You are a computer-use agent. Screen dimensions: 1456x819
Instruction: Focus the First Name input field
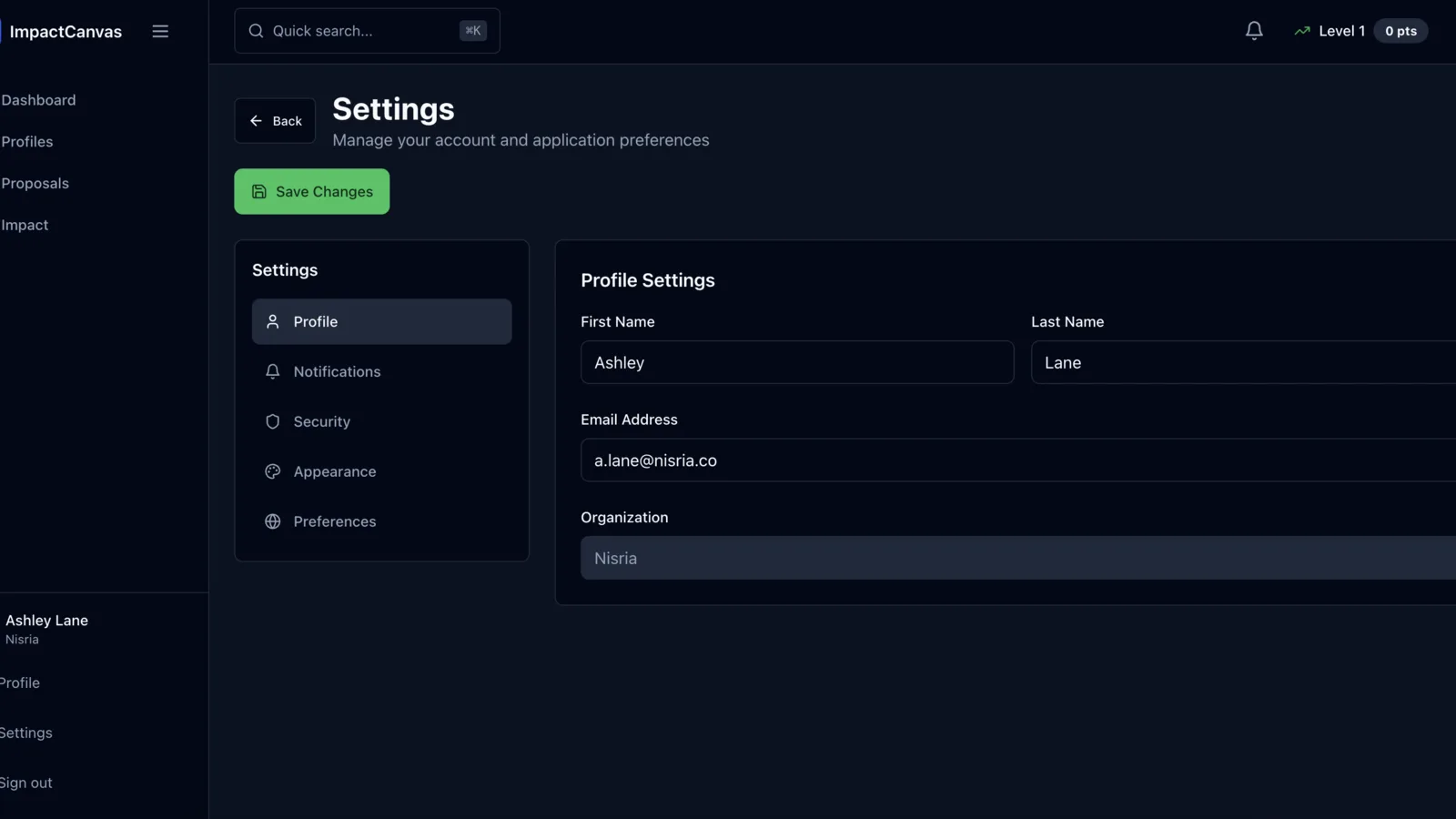click(796, 362)
